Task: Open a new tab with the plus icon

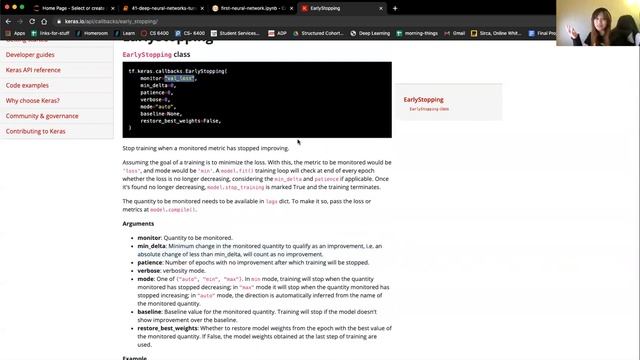Action: 395,8
